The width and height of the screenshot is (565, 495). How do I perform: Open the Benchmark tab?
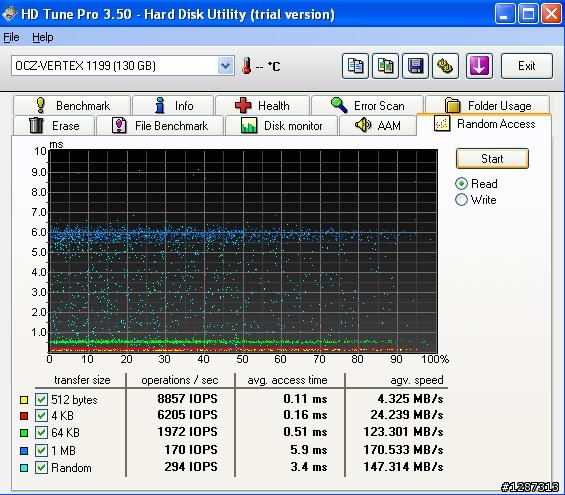[x=72, y=106]
